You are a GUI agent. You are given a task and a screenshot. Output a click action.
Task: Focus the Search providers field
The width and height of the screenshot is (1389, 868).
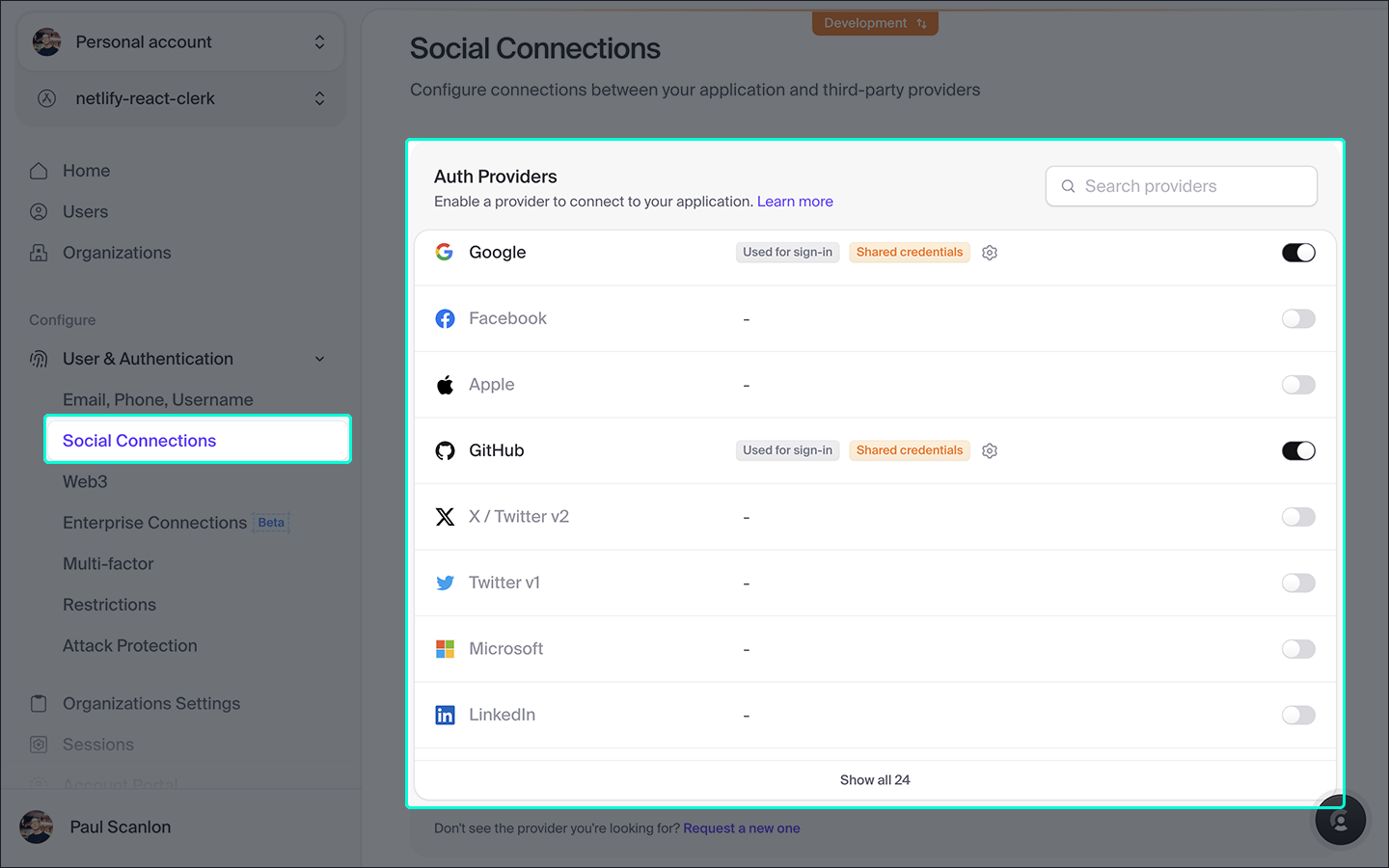click(1181, 186)
